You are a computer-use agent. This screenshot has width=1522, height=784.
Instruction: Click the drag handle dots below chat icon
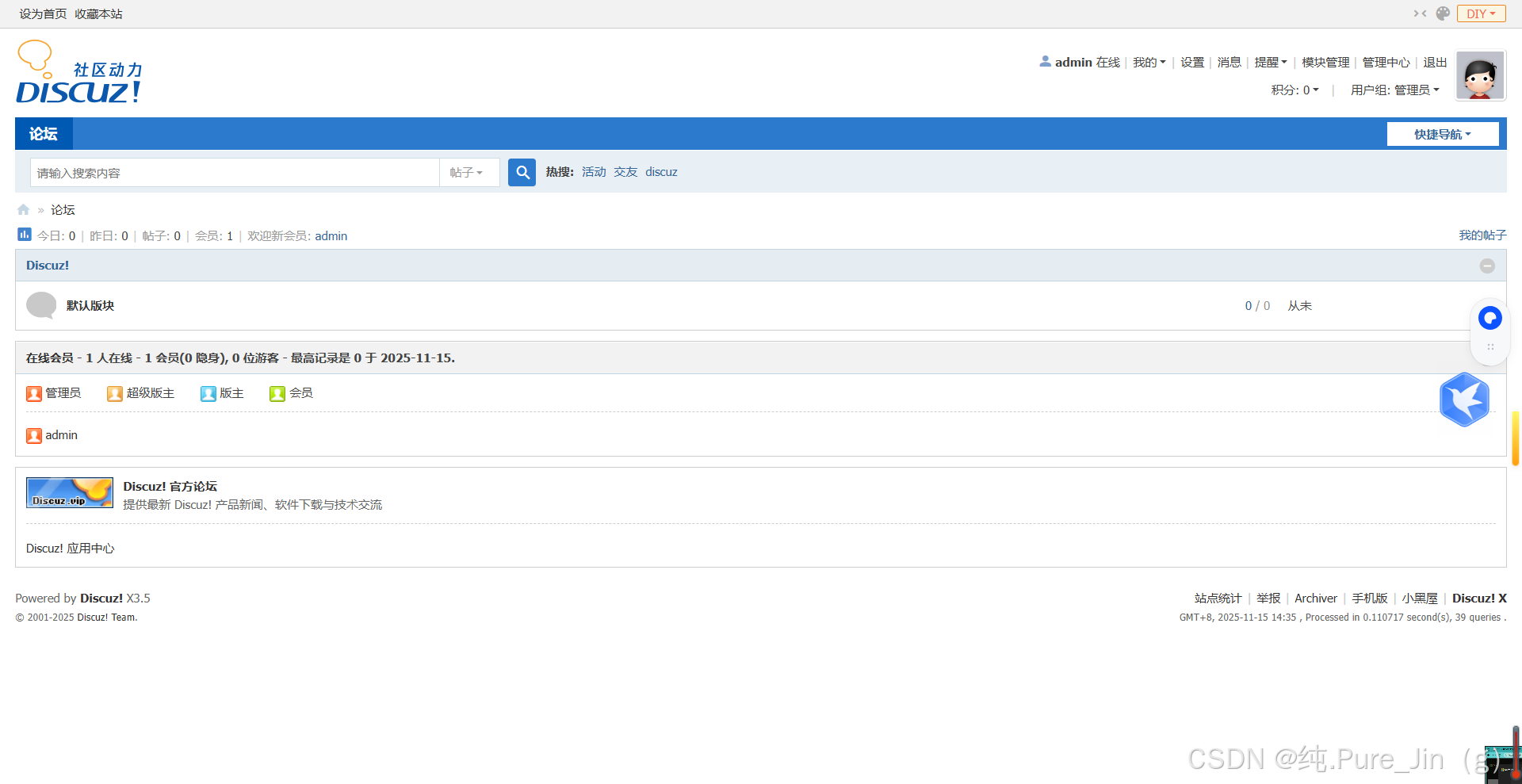(1490, 347)
